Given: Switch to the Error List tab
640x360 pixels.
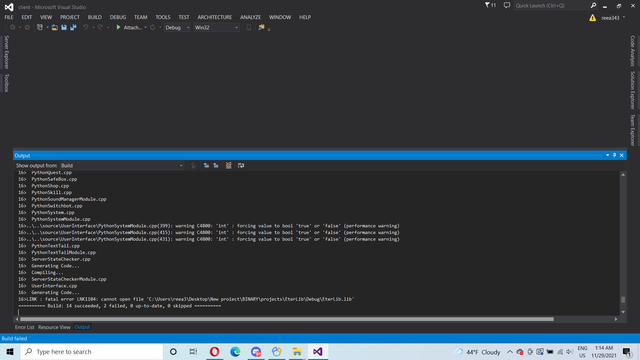Looking at the screenshot, I should (24, 327).
